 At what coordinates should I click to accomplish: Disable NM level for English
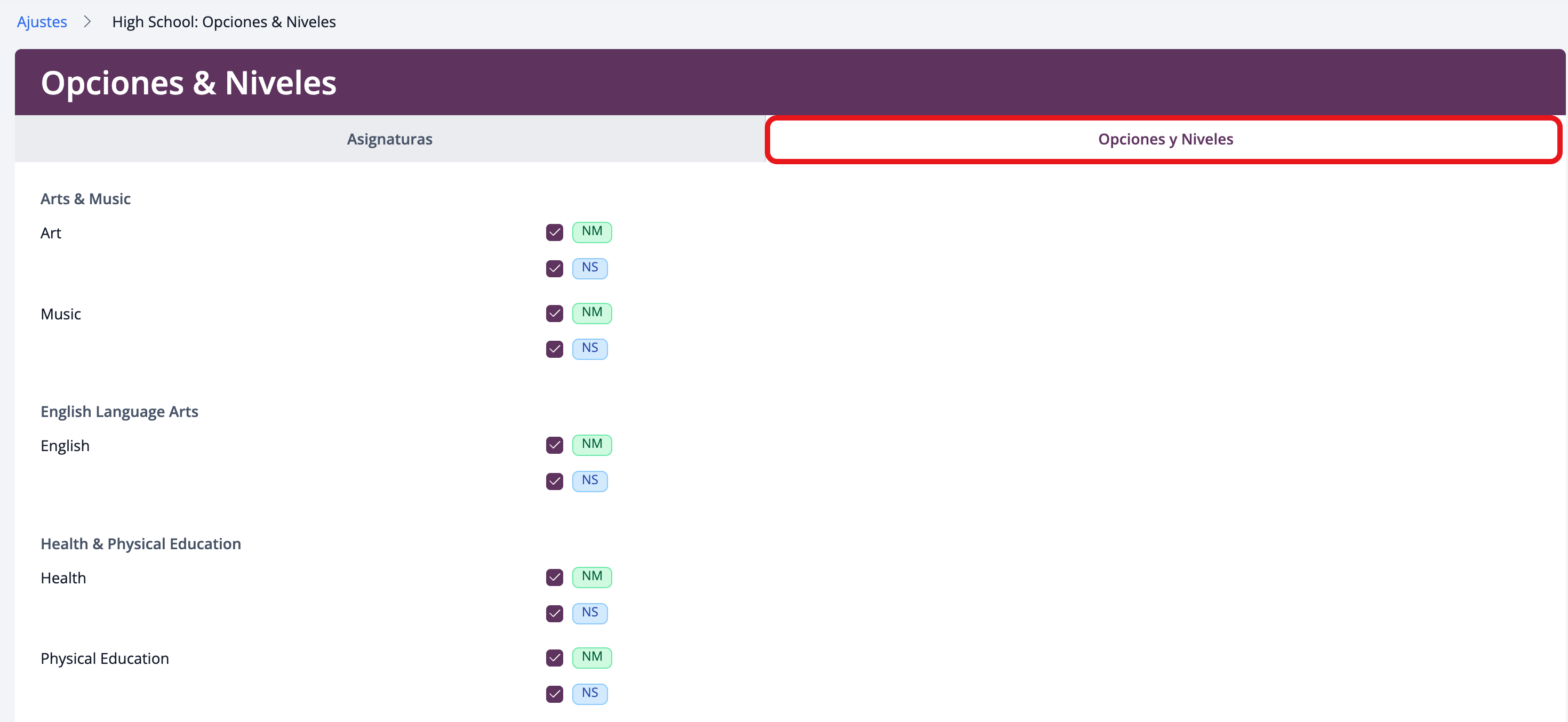click(x=554, y=445)
